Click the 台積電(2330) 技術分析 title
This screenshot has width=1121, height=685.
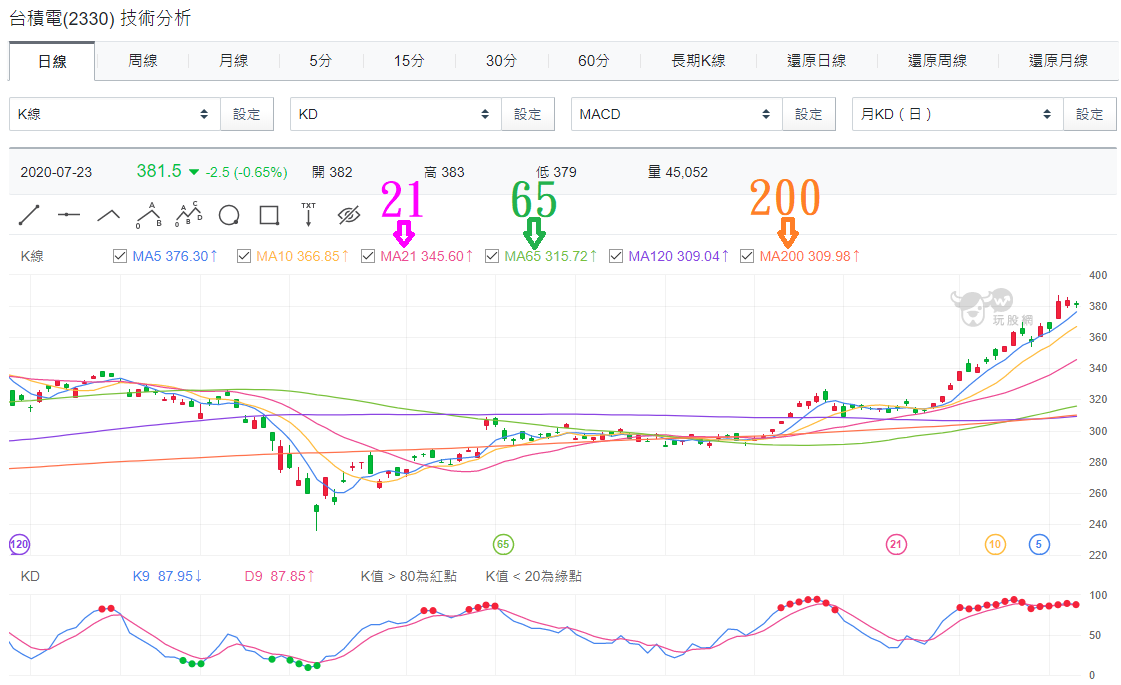[x=100, y=19]
